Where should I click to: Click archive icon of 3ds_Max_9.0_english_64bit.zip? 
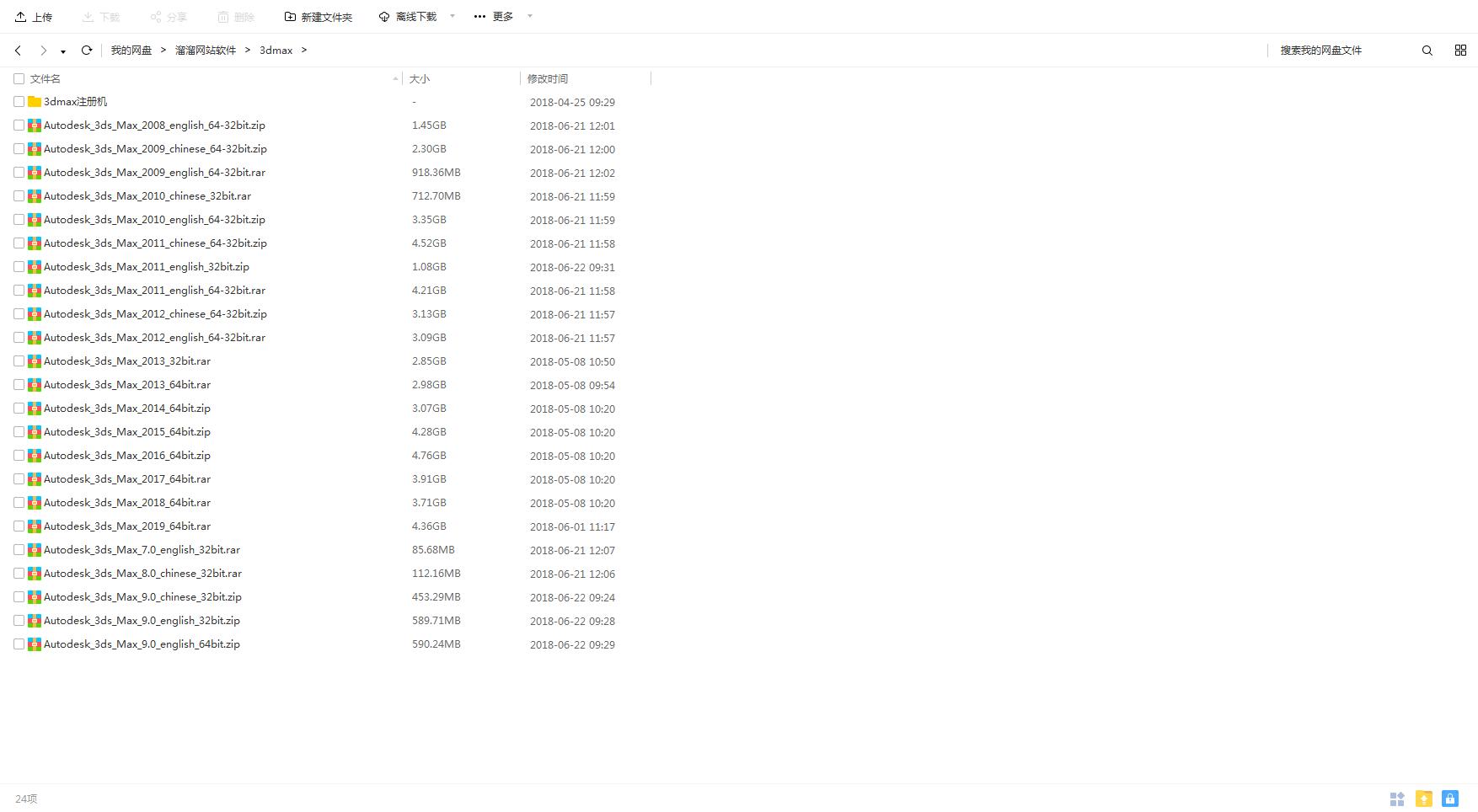coord(35,644)
